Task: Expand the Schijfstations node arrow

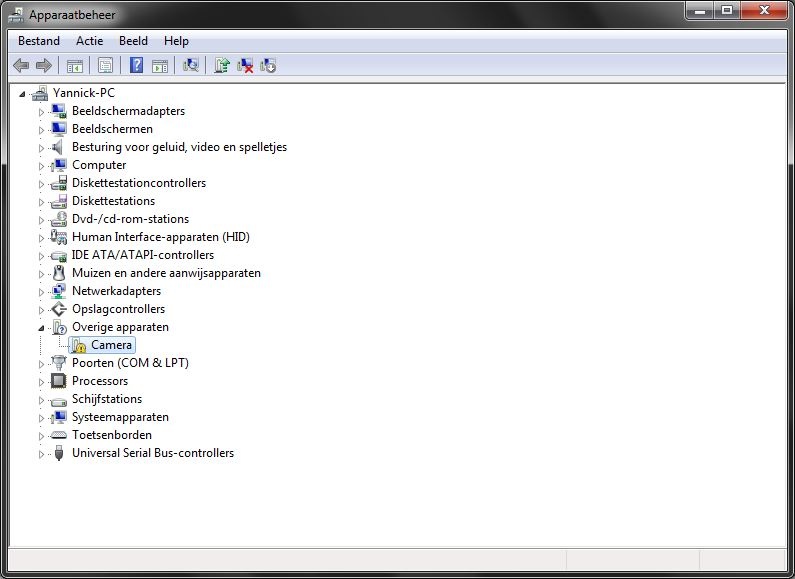Action: [41, 400]
